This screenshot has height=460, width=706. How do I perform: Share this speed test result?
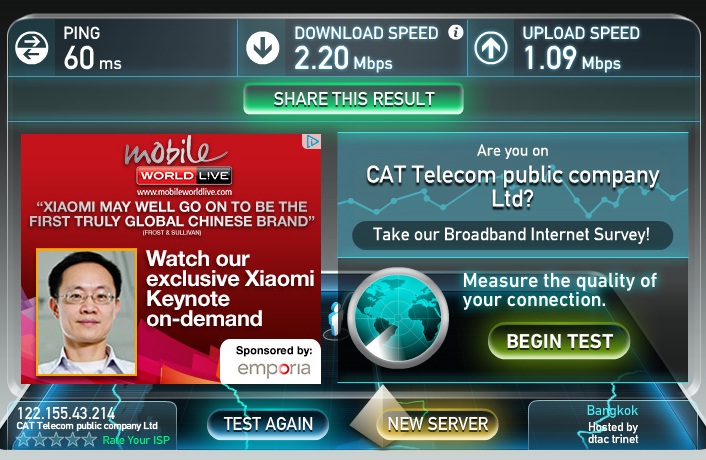coord(353,99)
